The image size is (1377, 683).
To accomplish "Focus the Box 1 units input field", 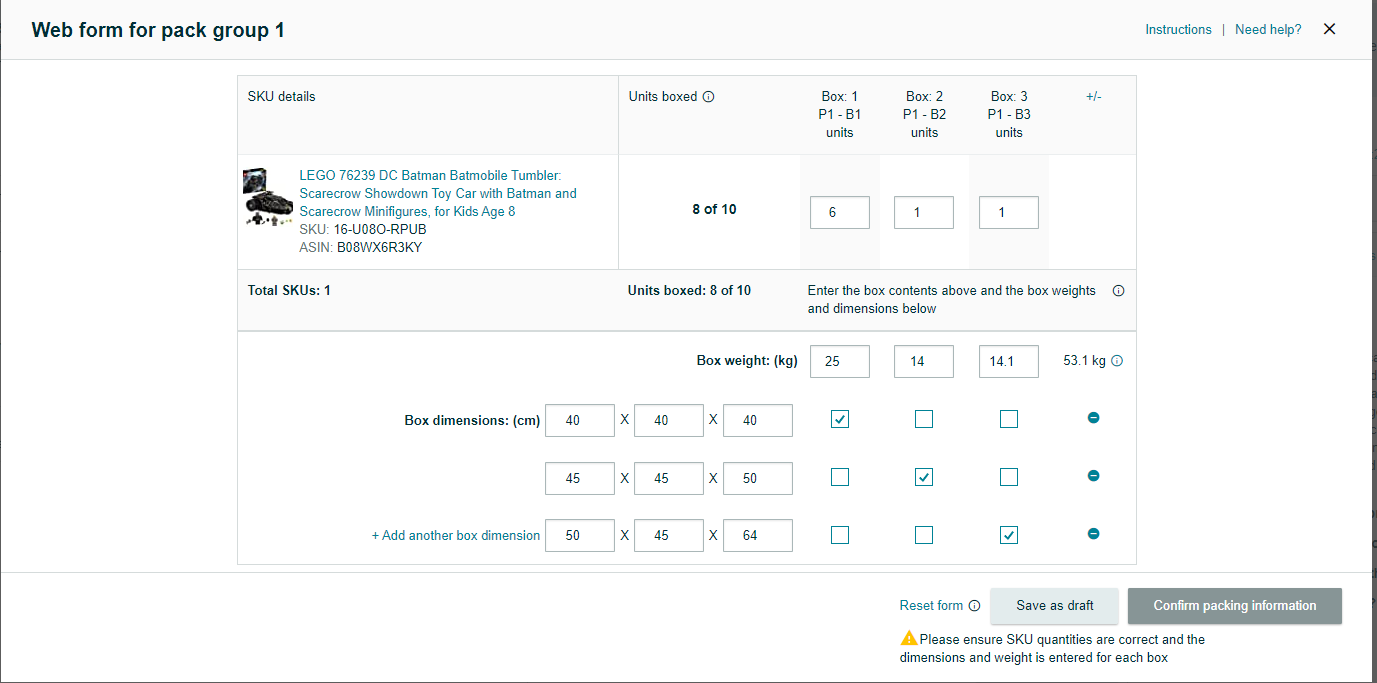I will 839,213.
